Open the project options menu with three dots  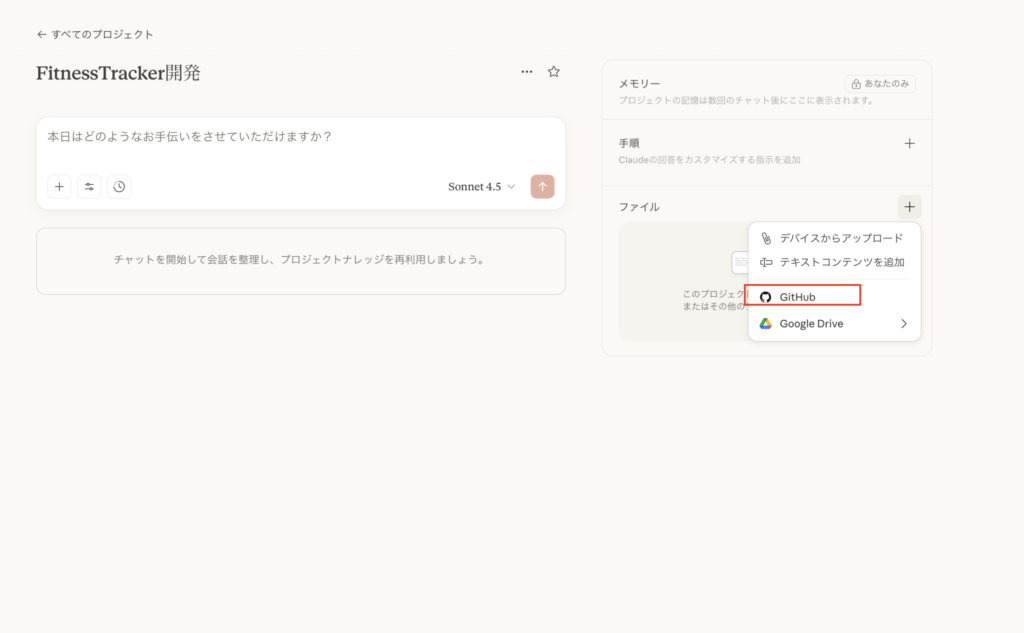[x=527, y=71]
